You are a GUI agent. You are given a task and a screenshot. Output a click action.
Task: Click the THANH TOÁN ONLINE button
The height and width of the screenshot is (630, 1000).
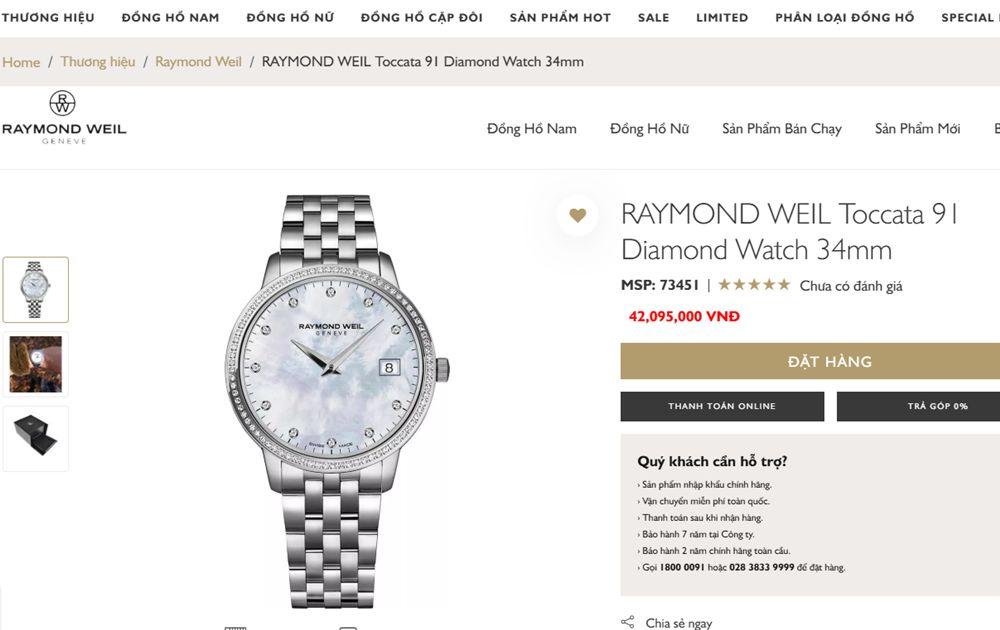722,406
